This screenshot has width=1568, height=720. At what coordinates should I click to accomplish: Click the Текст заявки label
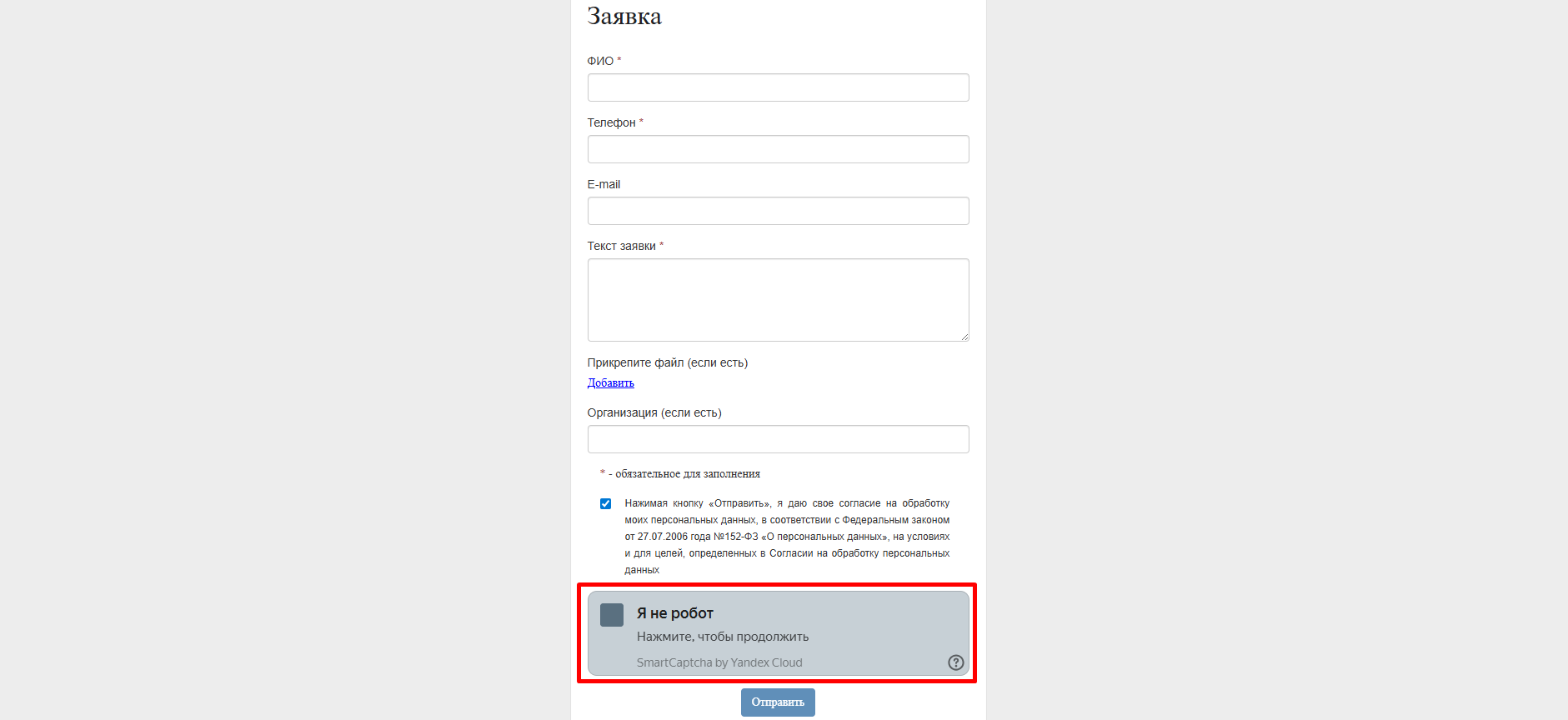click(621, 246)
